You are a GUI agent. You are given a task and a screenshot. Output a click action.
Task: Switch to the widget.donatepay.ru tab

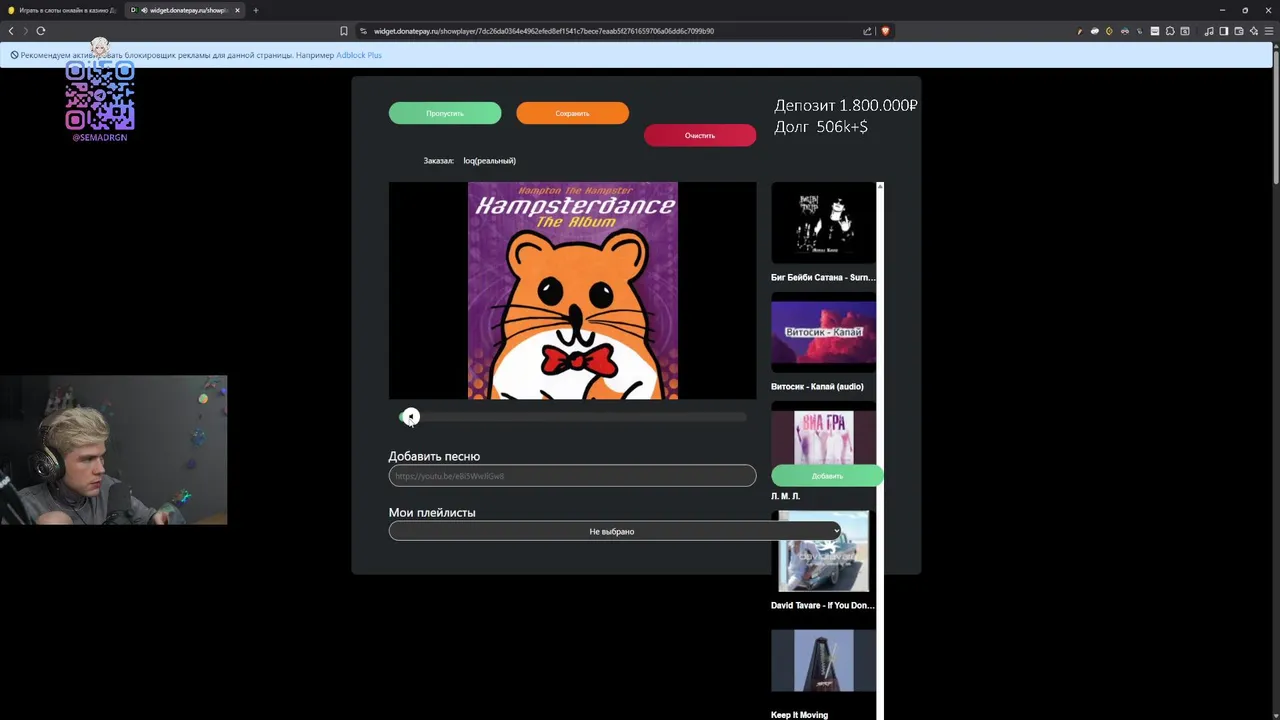click(x=185, y=10)
